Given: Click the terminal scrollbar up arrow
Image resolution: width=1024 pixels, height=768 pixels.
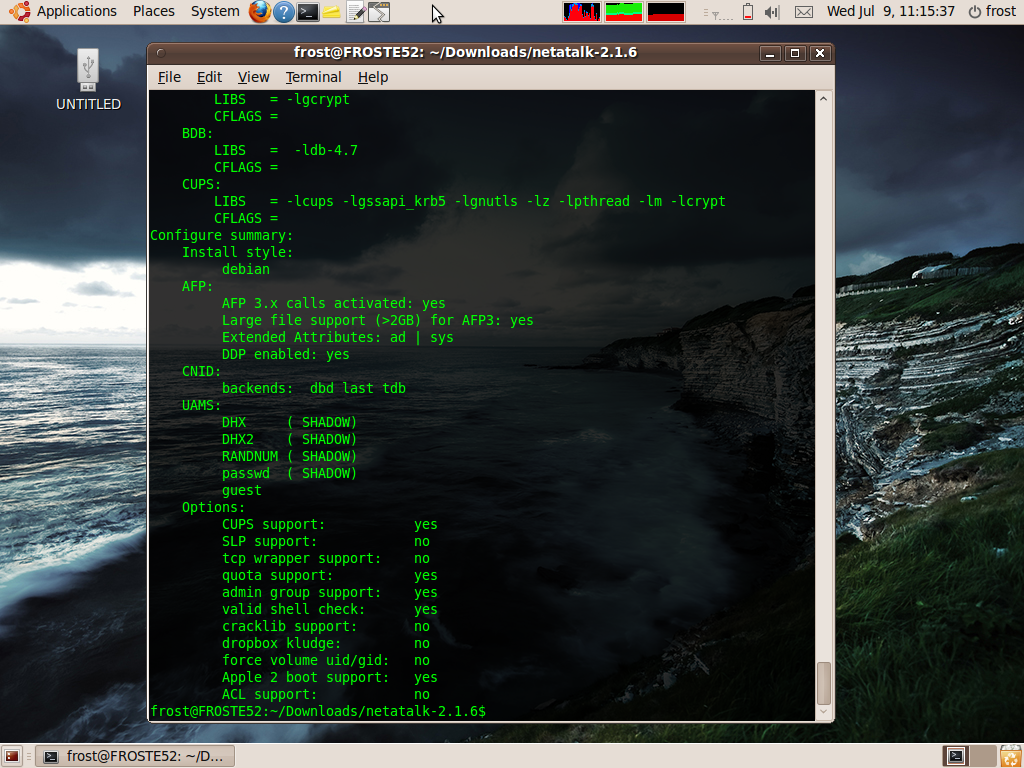Looking at the screenshot, I should (824, 99).
